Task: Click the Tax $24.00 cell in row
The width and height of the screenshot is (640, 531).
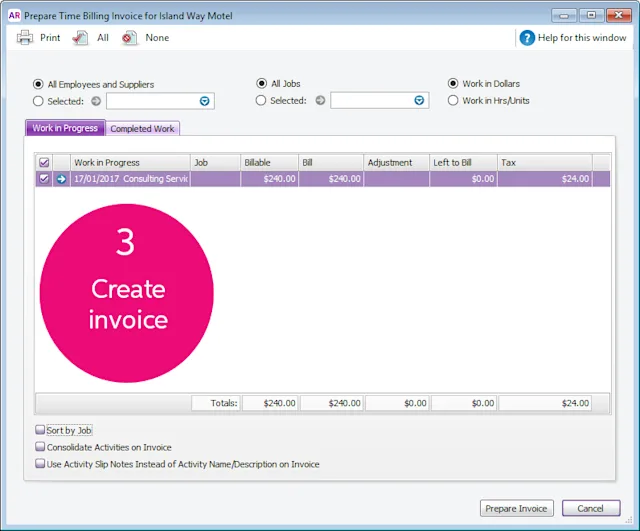Action: pyautogui.click(x=545, y=179)
